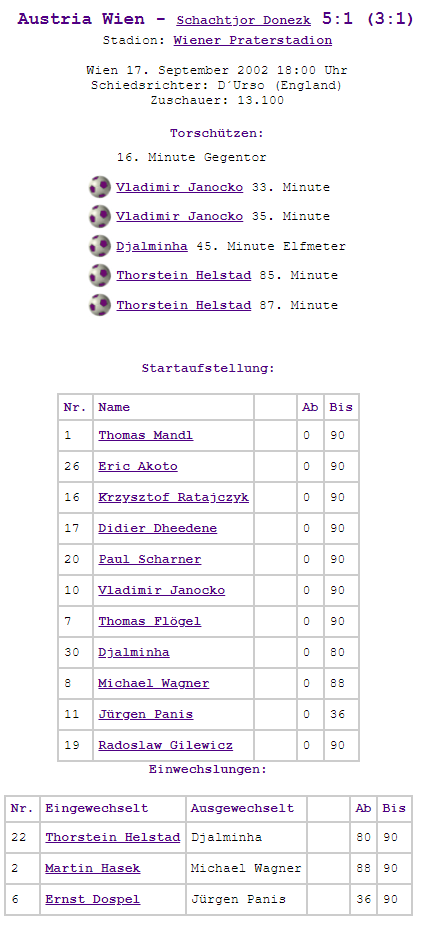Click the soccer ball icon beside the 85. Minute goal
445x937 pixels.
100,275
